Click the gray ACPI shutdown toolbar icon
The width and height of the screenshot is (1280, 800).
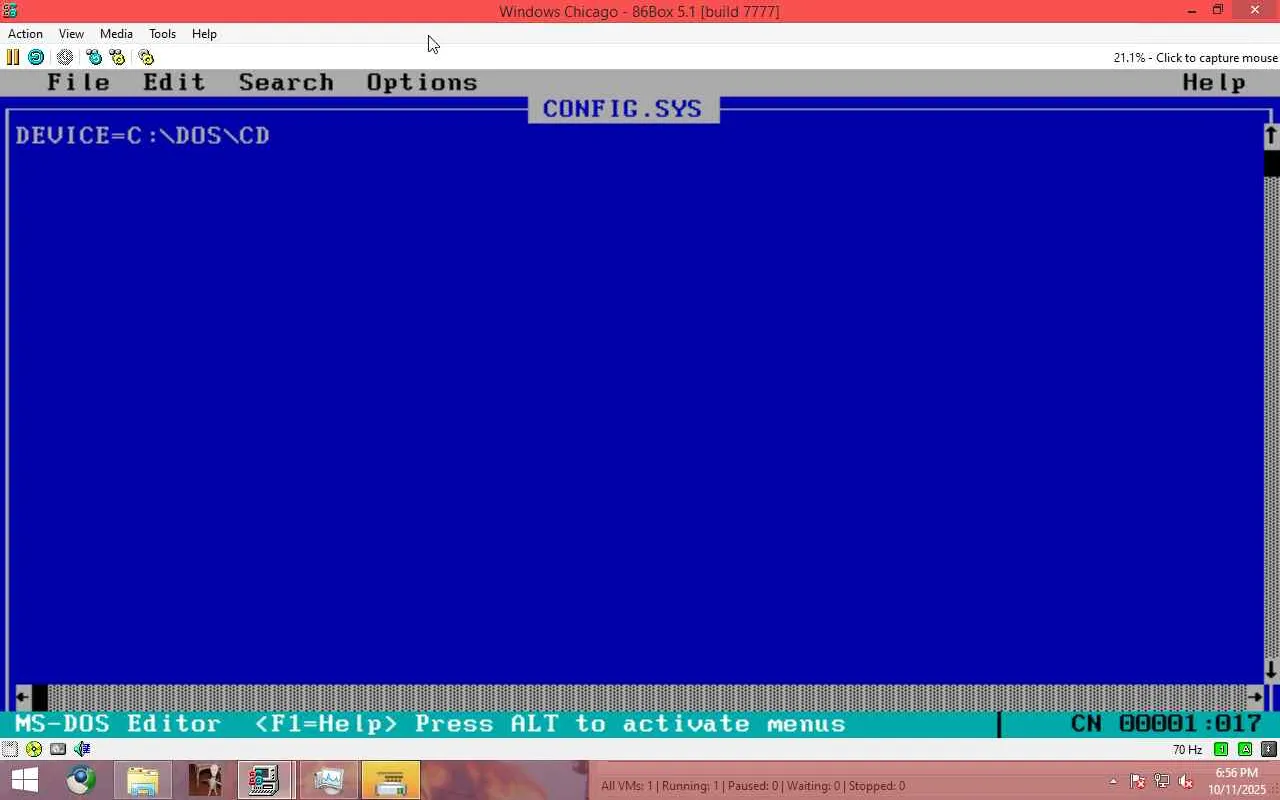pos(65,57)
